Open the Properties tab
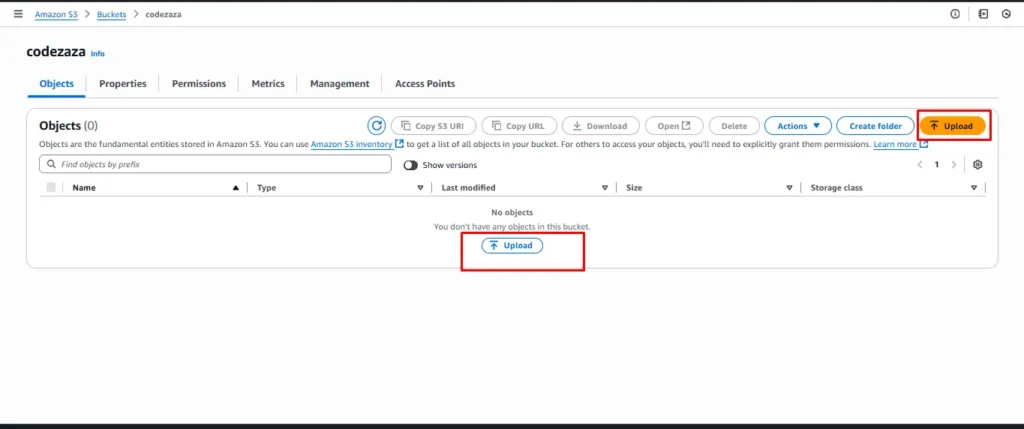Image resolution: width=1024 pixels, height=429 pixels. pyautogui.click(x=123, y=84)
